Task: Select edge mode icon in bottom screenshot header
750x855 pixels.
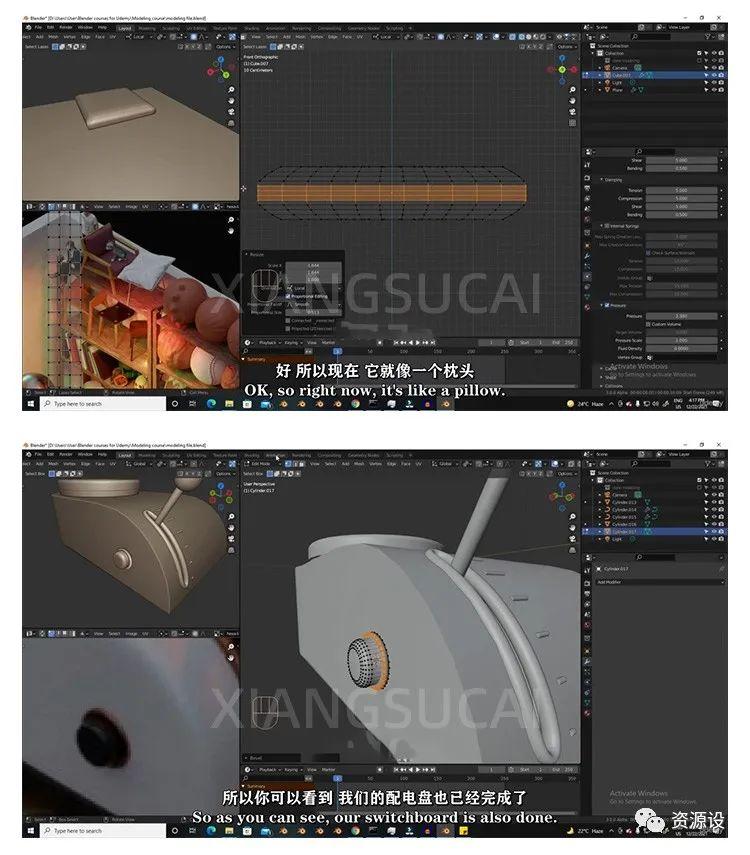Action: pyautogui.click(x=295, y=463)
